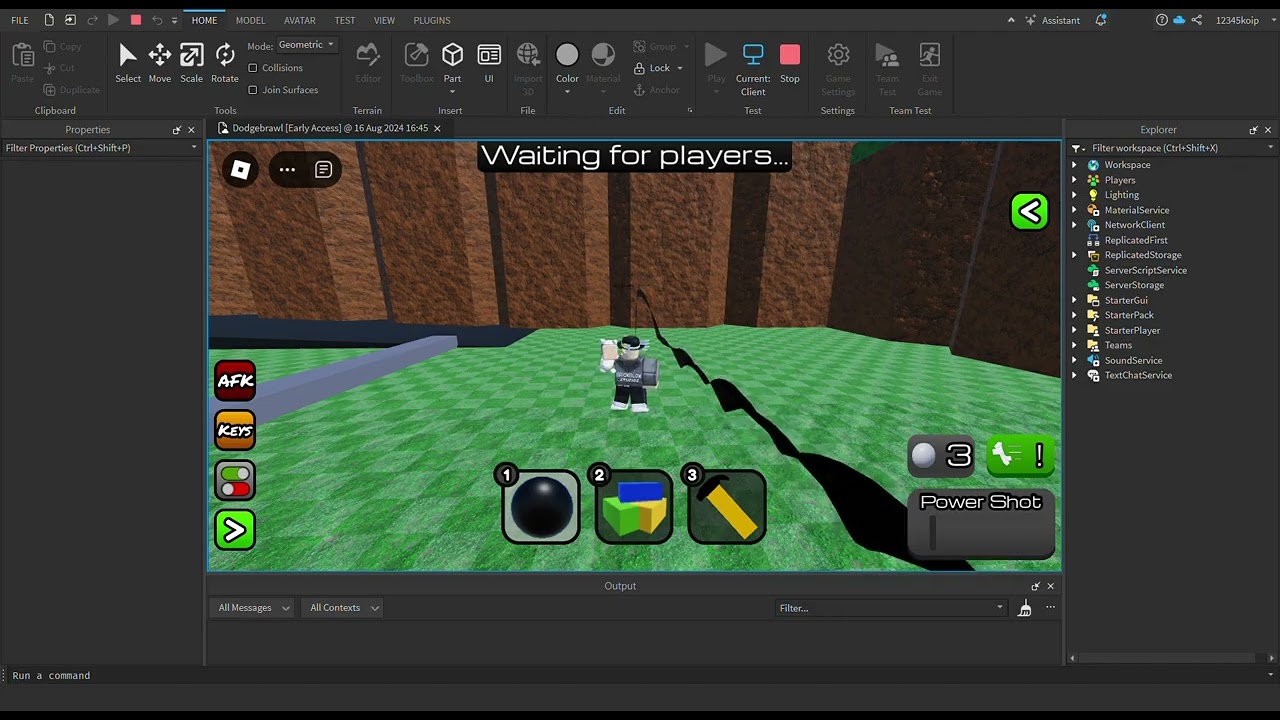This screenshot has width=1280, height=720.
Task: Click the AFK button in game
Action: pyautogui.click(x=235, y=381)
